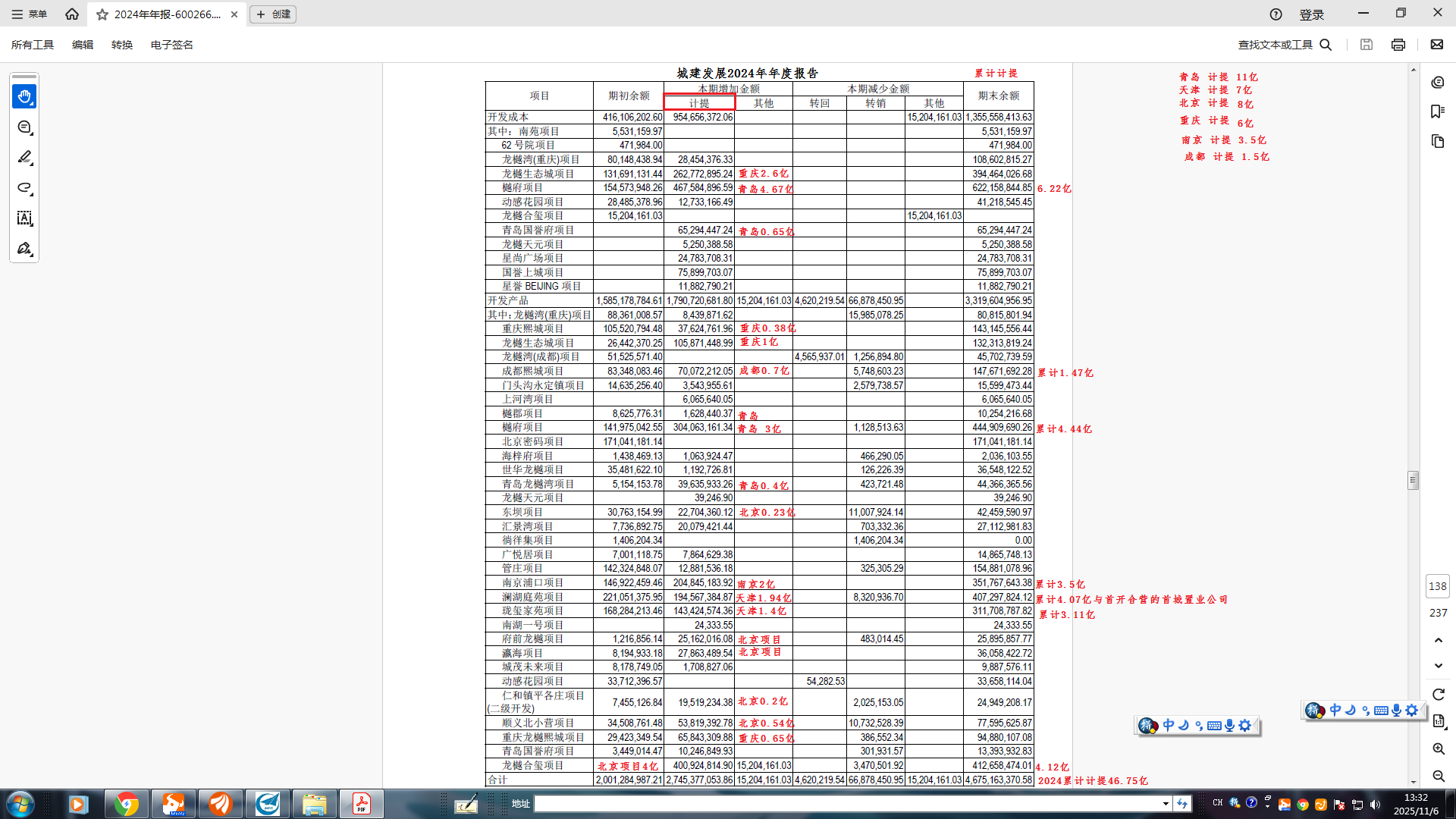The image size is (1456, 819).
Task: Click the zoom in magnifier
Action: [x=1439, y=748]
